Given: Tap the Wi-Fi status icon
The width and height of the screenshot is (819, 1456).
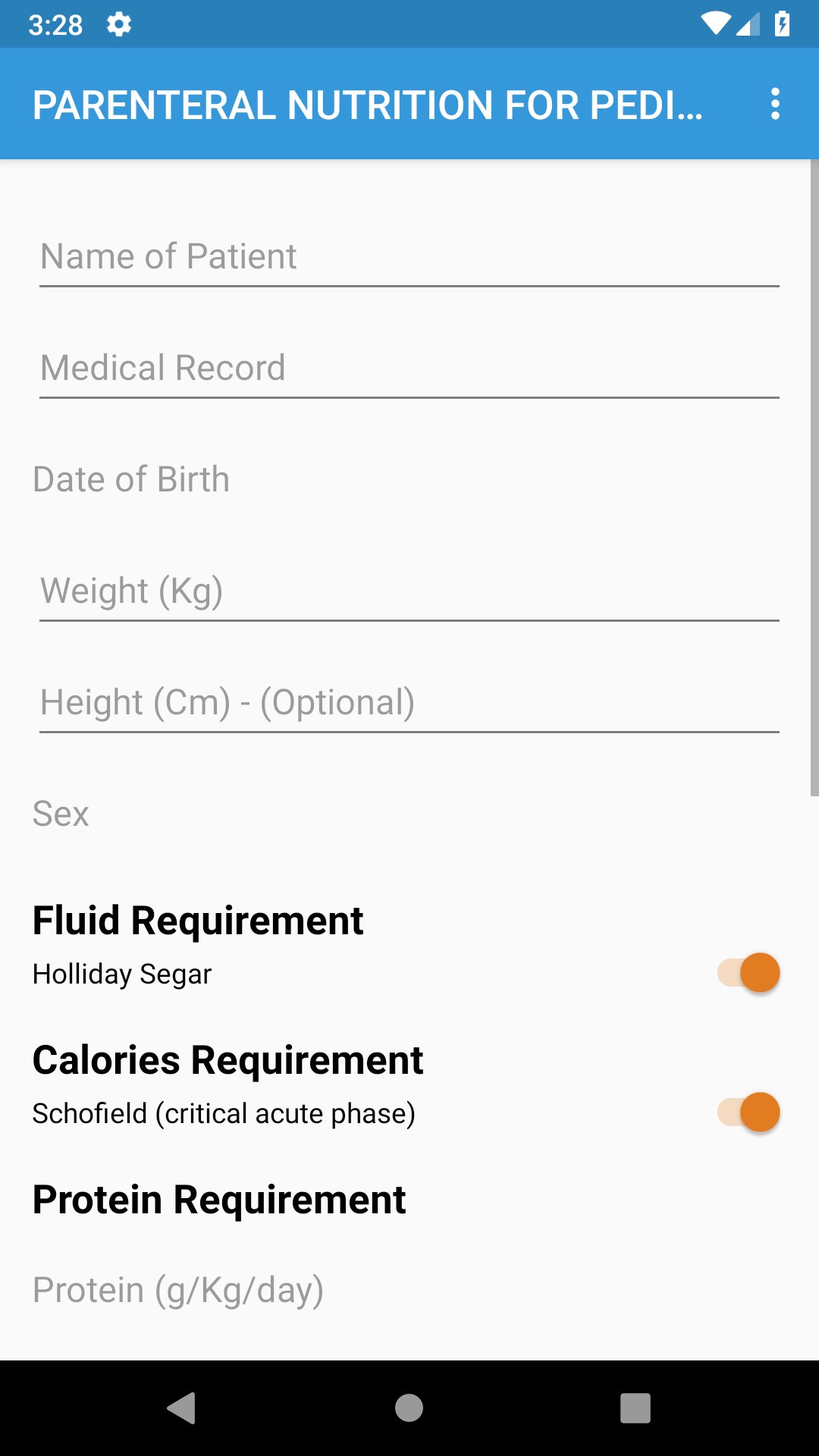Looking at the screenshot, I should point(715,24).
